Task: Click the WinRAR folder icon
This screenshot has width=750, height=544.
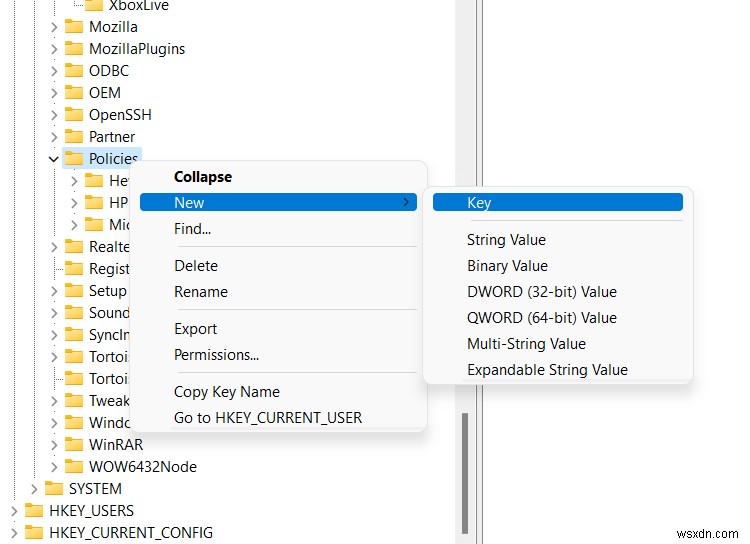Action: click(x=74, y=444)
